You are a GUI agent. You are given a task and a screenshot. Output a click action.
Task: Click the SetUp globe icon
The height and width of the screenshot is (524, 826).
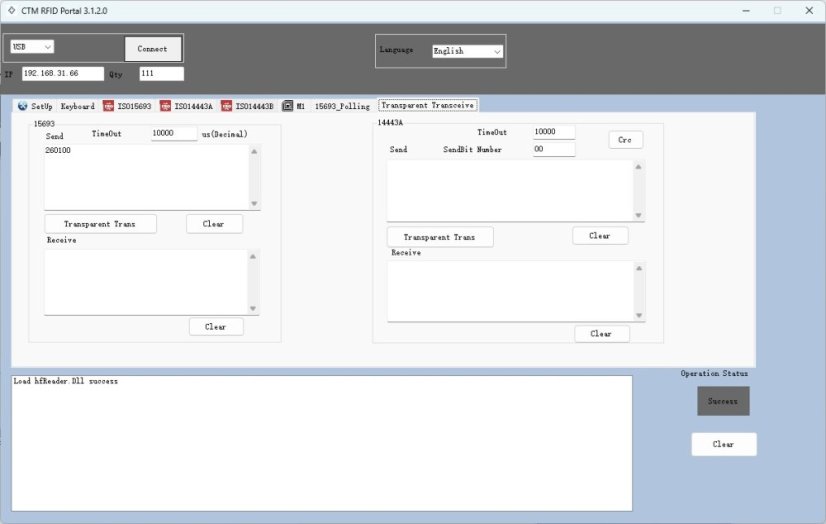tap(23, 106)
